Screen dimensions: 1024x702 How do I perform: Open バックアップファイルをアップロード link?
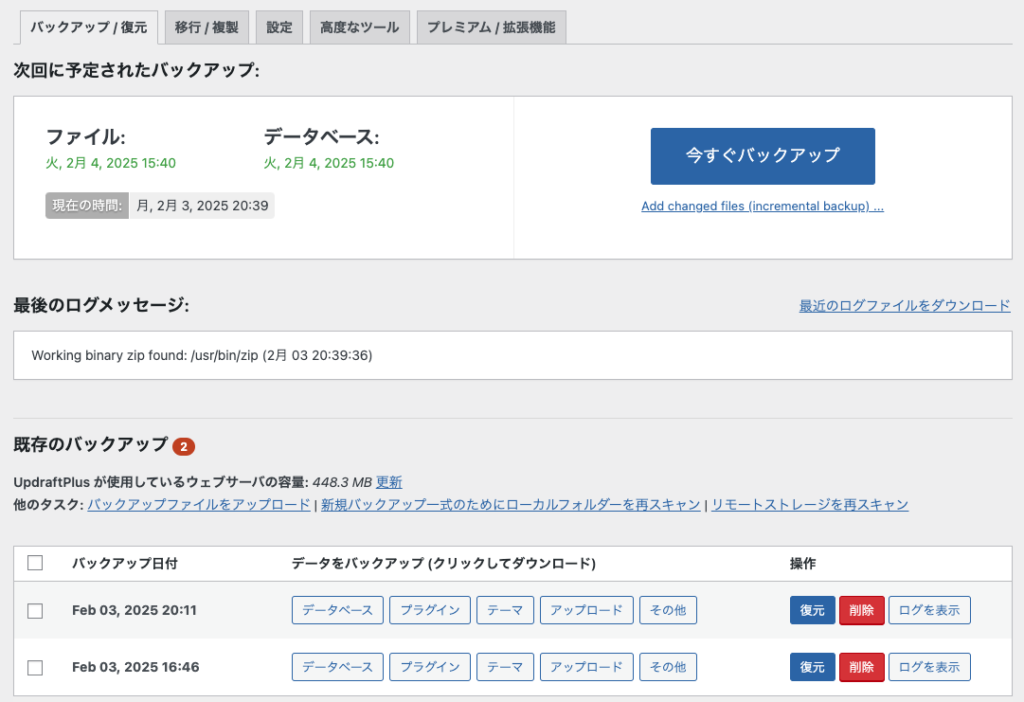click(x=202, y=505)
